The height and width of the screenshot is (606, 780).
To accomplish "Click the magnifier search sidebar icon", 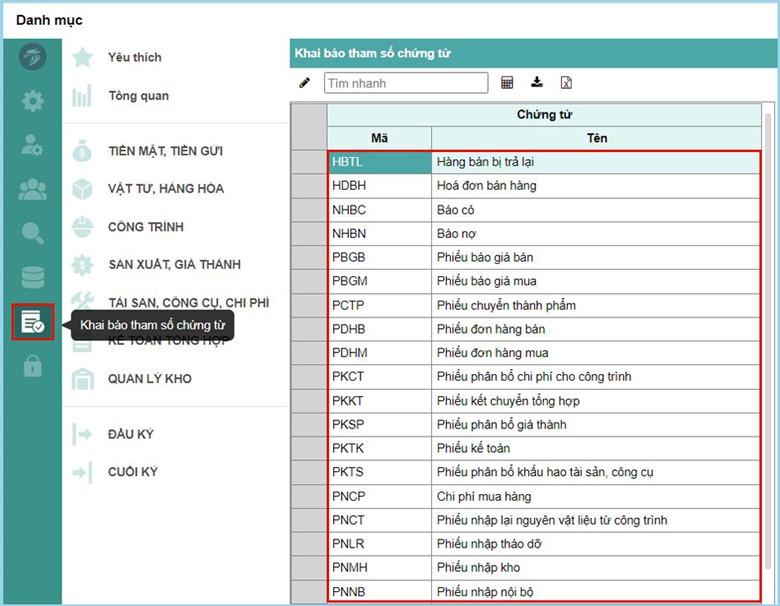I will pyautogui.click(x=33, y=233).
